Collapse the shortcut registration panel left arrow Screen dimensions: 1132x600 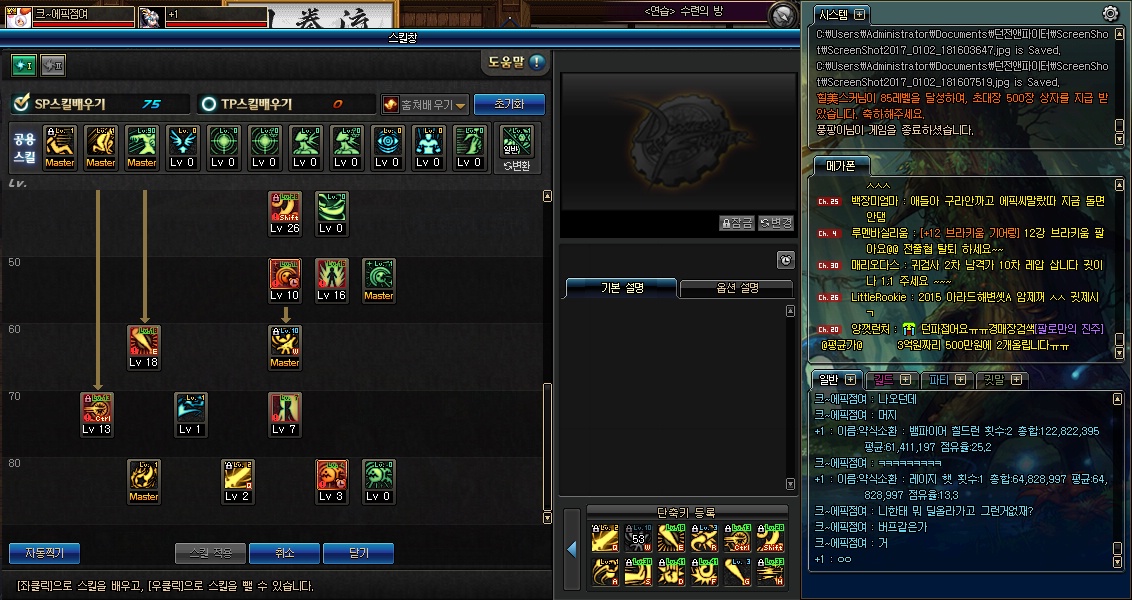[572, 549]
